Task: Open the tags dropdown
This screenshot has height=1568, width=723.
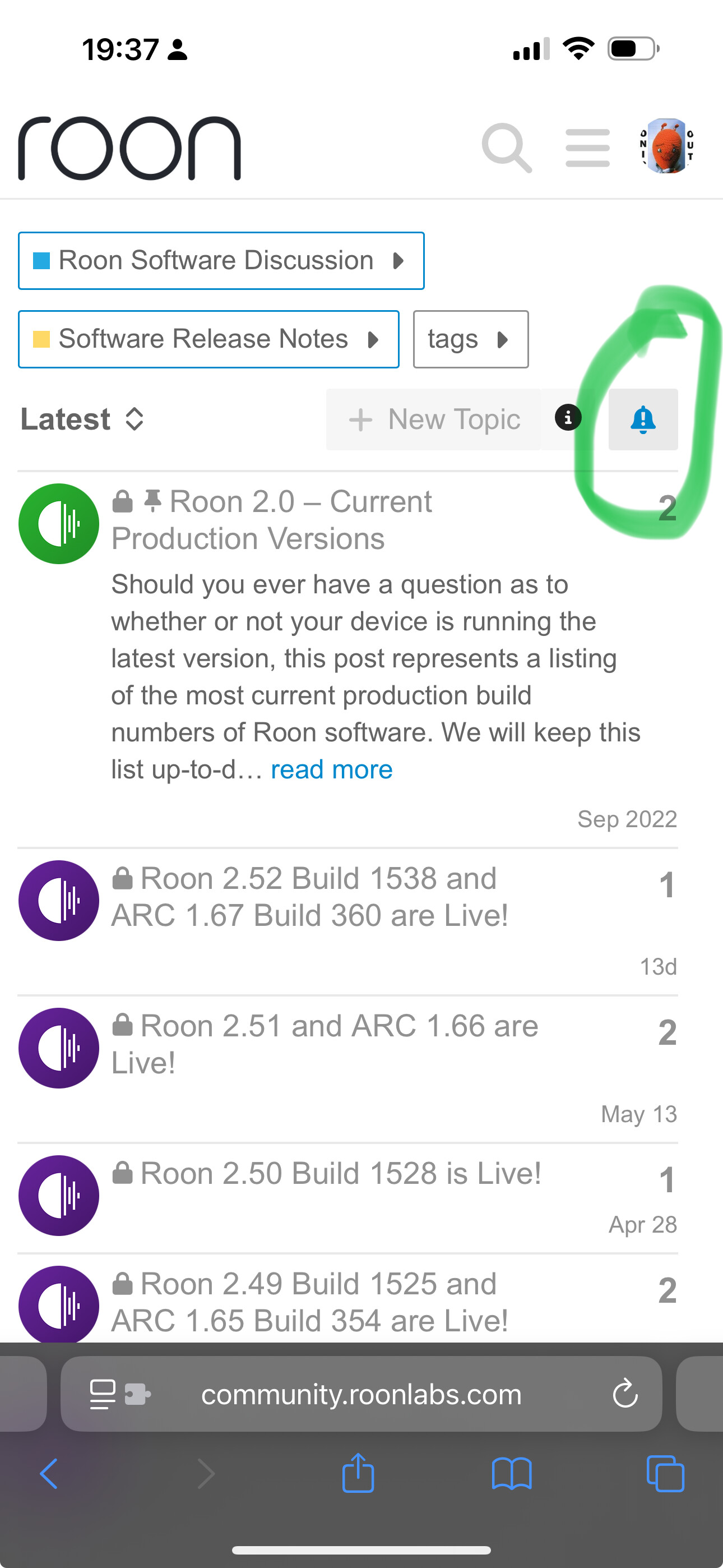Action: click(470, 339)
